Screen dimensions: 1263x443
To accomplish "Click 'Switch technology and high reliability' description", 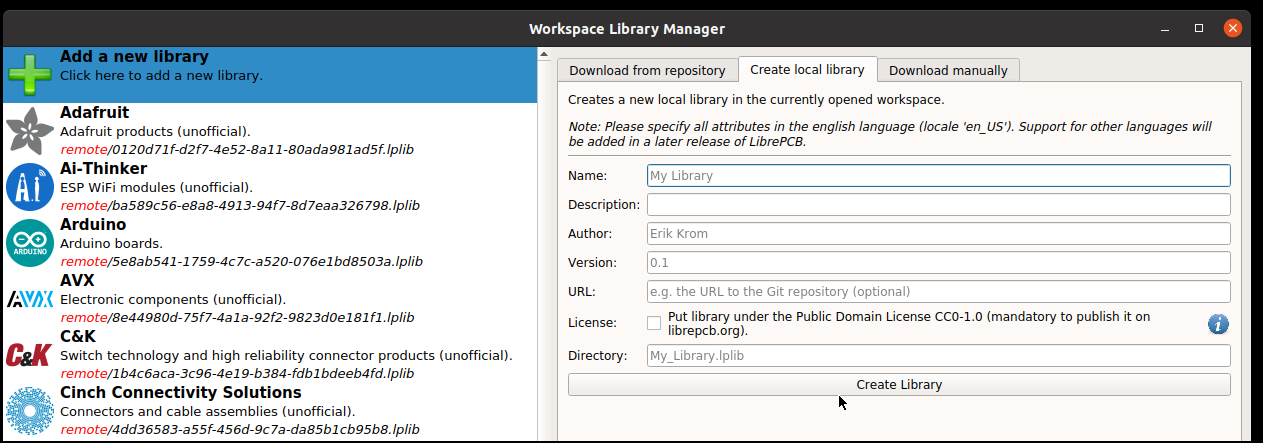I will click(x=286, y=355).
